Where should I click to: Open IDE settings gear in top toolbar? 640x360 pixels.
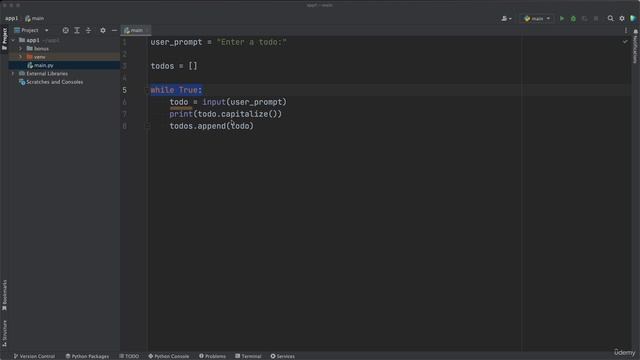[622, 18]
